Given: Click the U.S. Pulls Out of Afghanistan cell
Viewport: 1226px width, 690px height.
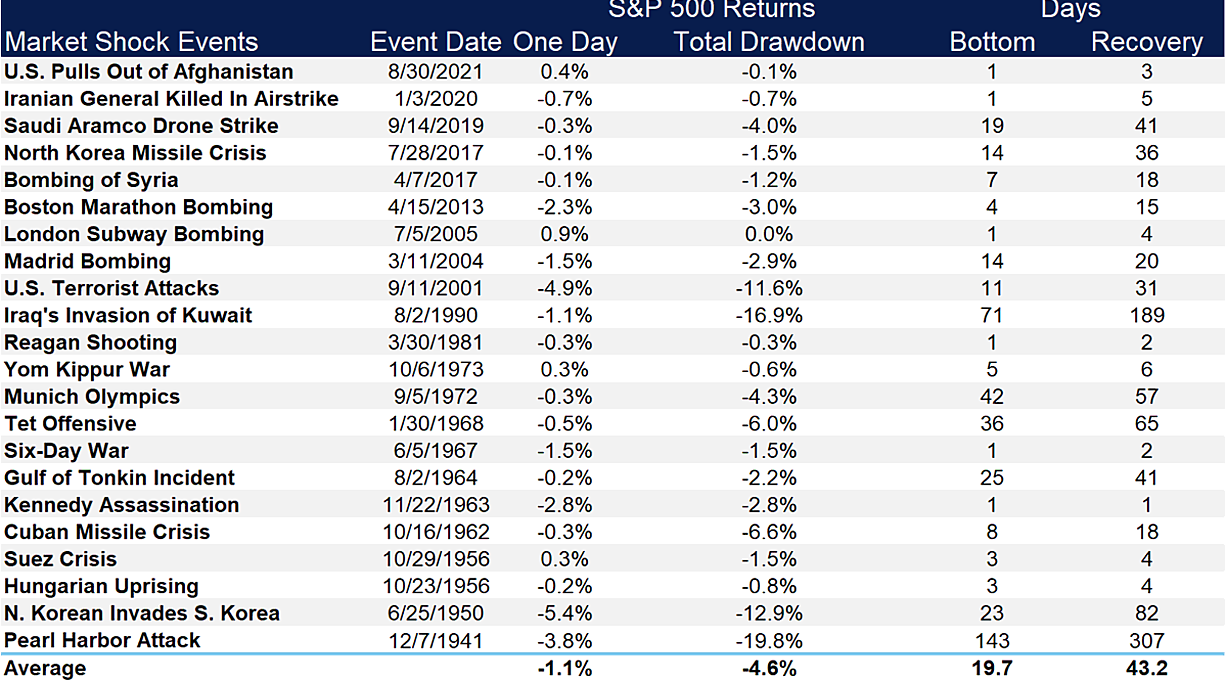Looking at the screenshot, I should pyautogui.click(x=149, y=71).
